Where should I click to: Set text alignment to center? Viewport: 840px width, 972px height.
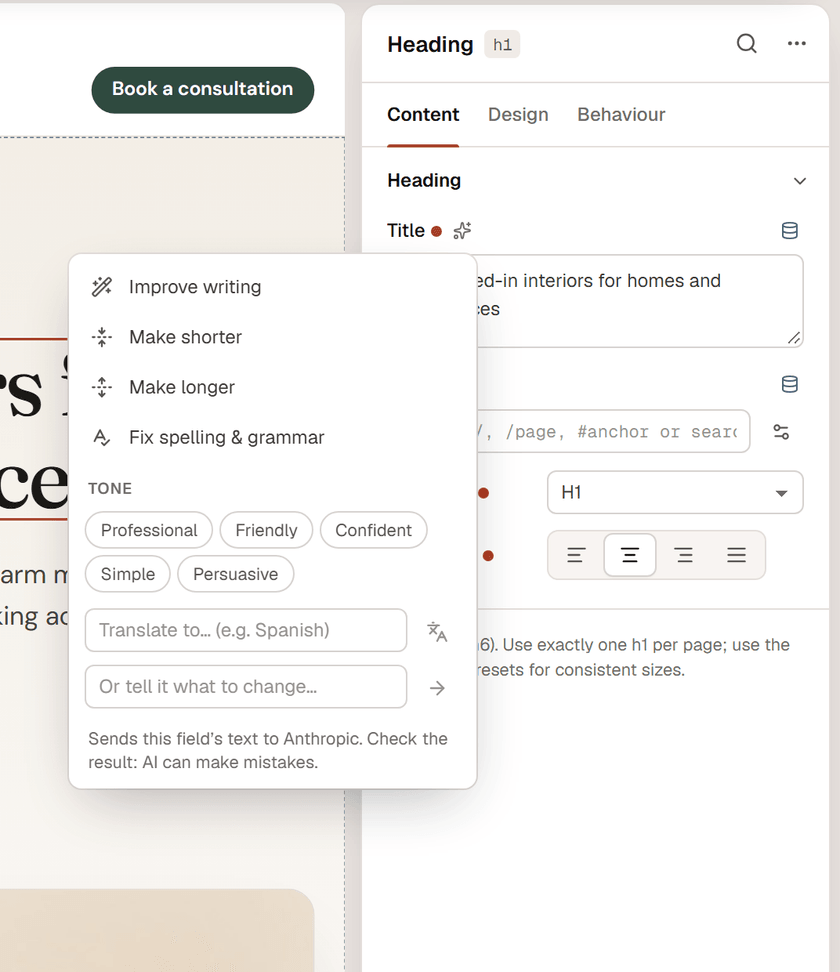[x=630, y=555]
